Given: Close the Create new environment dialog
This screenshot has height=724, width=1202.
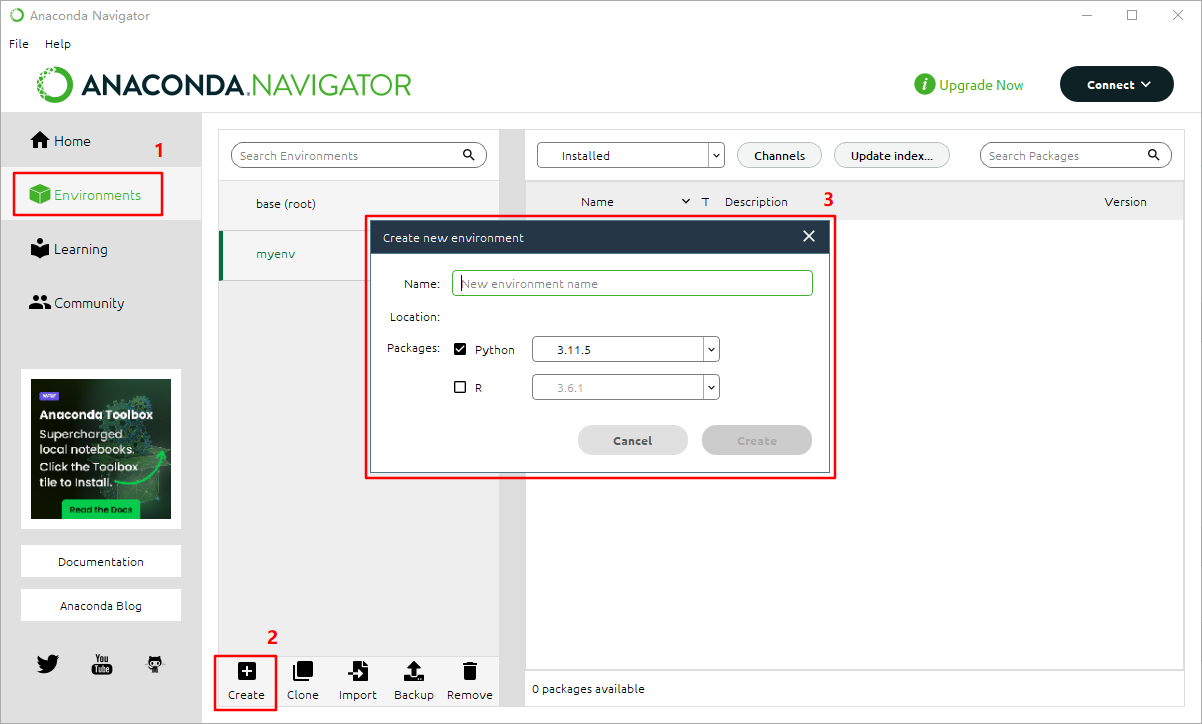Looking at the screenshot, I should 809,236.
